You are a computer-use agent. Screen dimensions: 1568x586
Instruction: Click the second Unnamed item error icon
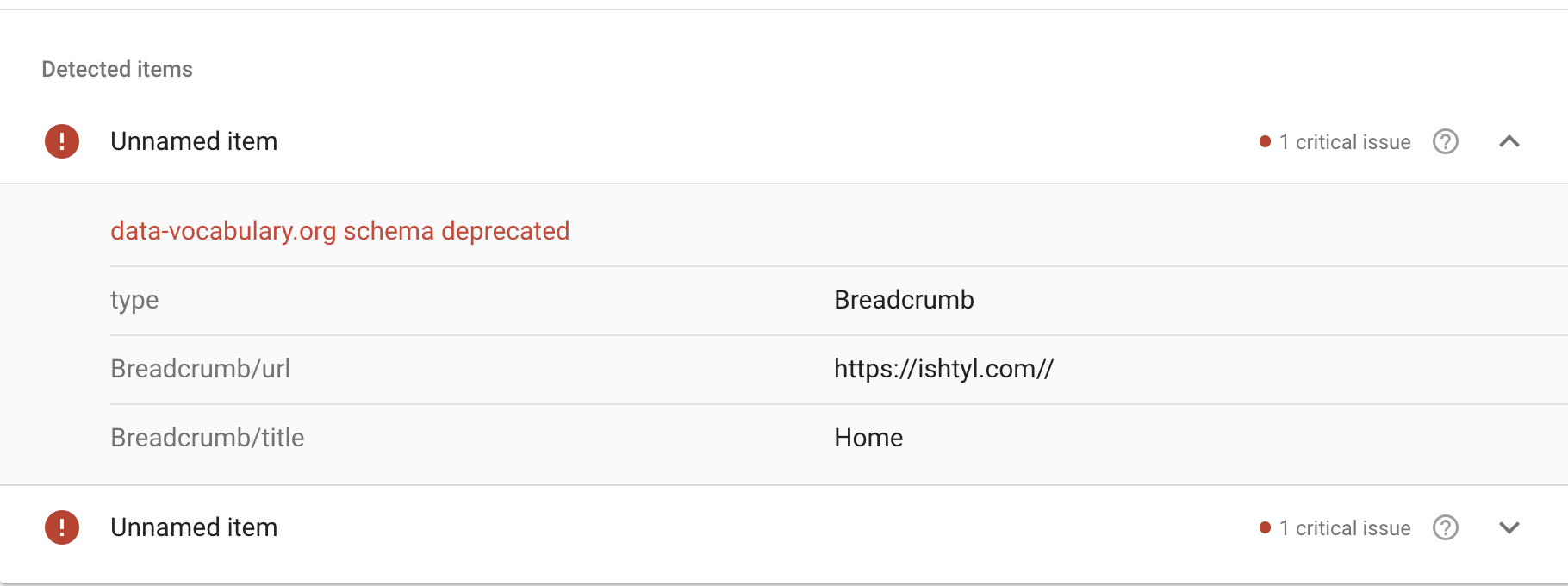[x=62, y=527]
